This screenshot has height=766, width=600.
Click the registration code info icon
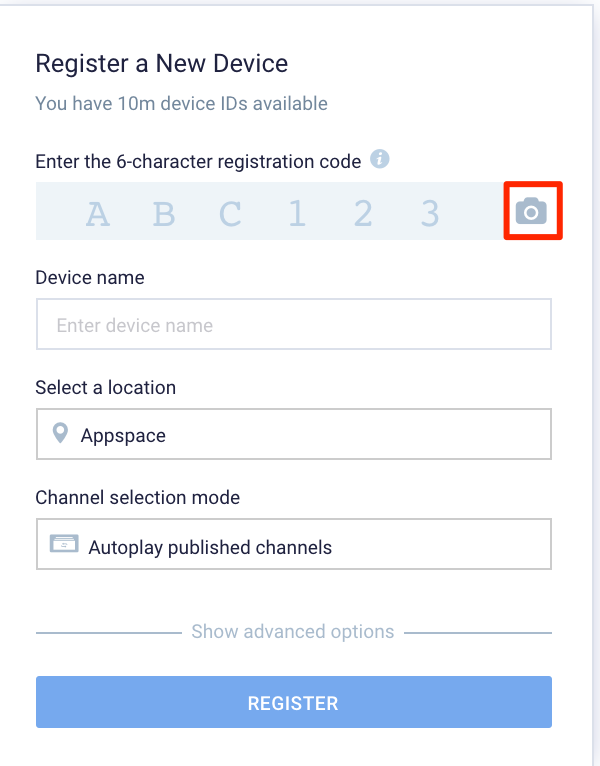(x=380, y=159)
